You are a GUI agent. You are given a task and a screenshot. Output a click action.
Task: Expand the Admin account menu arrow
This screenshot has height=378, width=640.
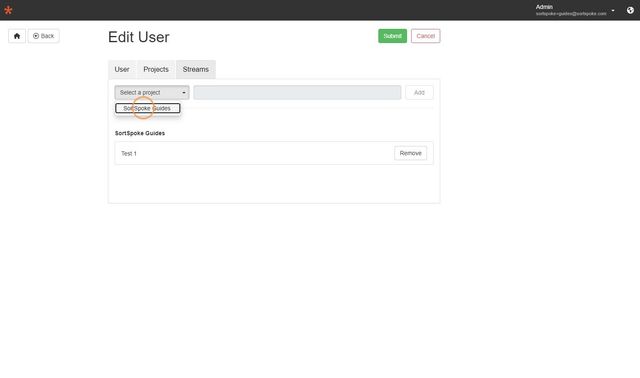coord(613,11)
